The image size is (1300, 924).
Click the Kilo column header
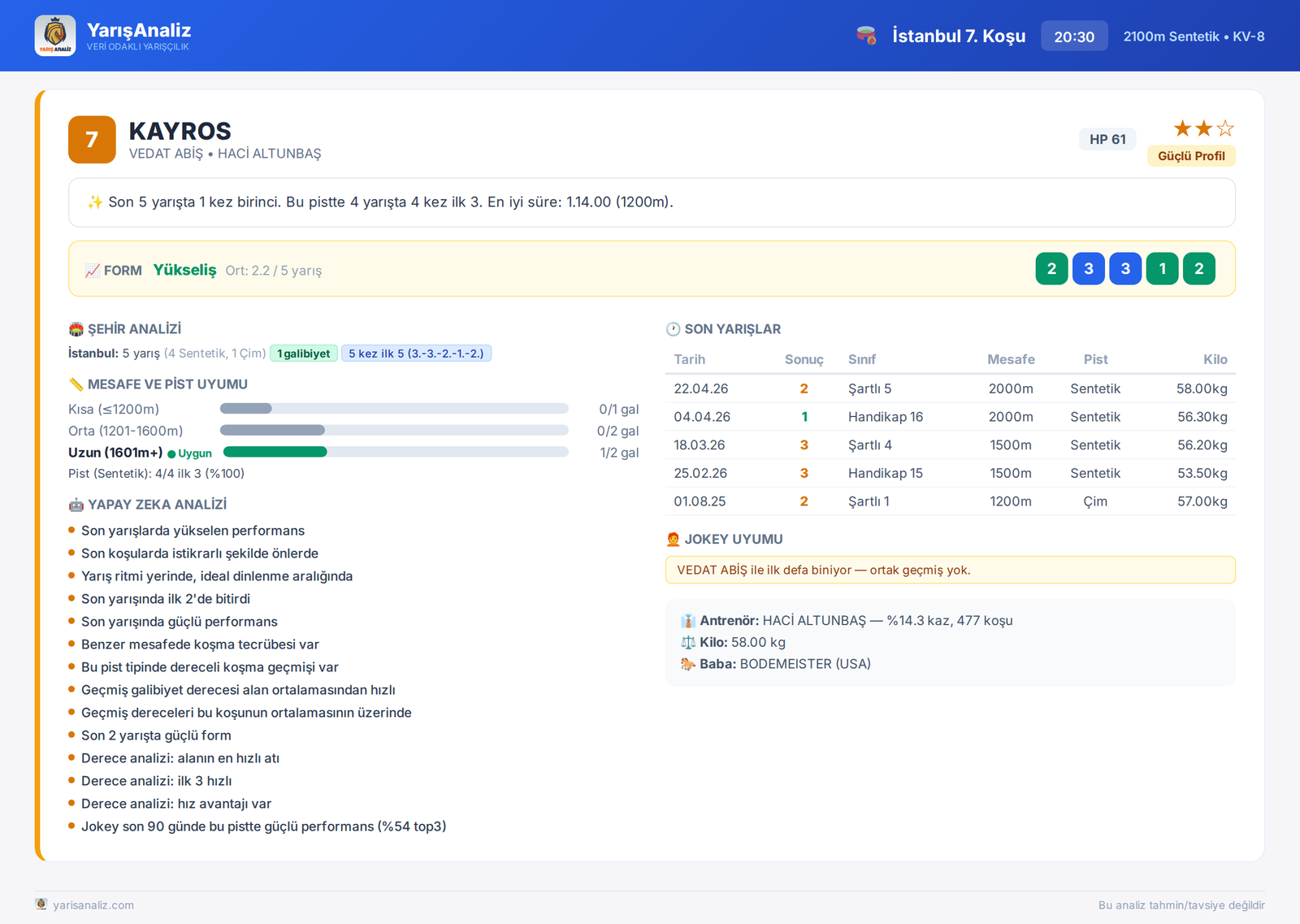(x=1215, y=359)
